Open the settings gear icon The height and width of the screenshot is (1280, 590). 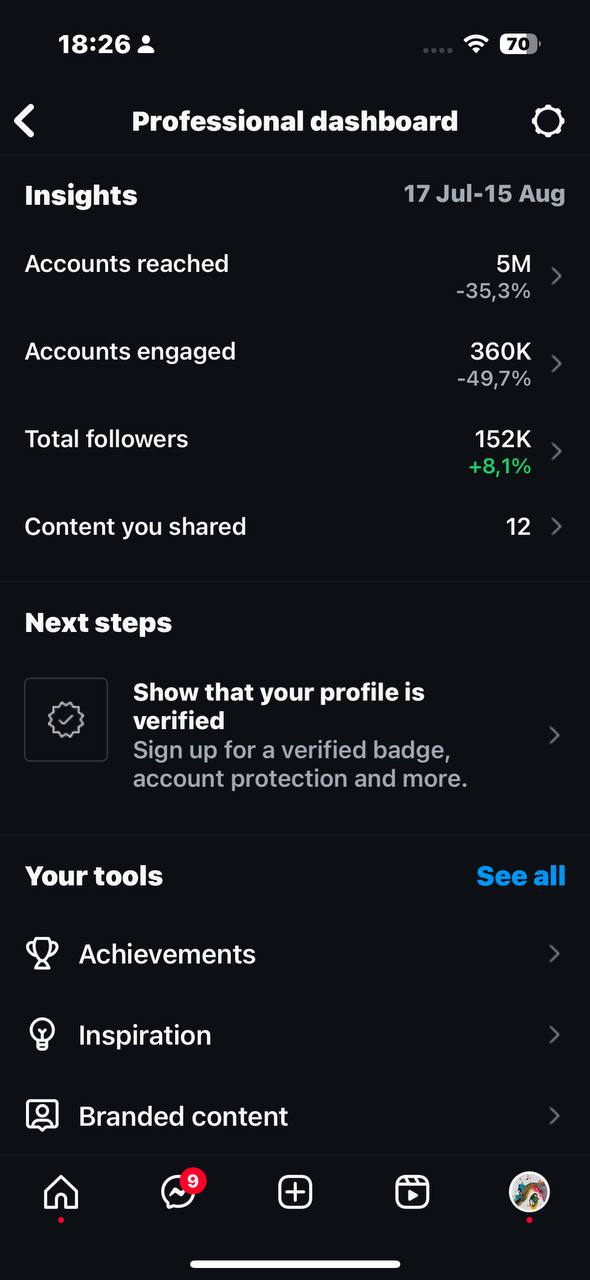(x=548, y=121)
